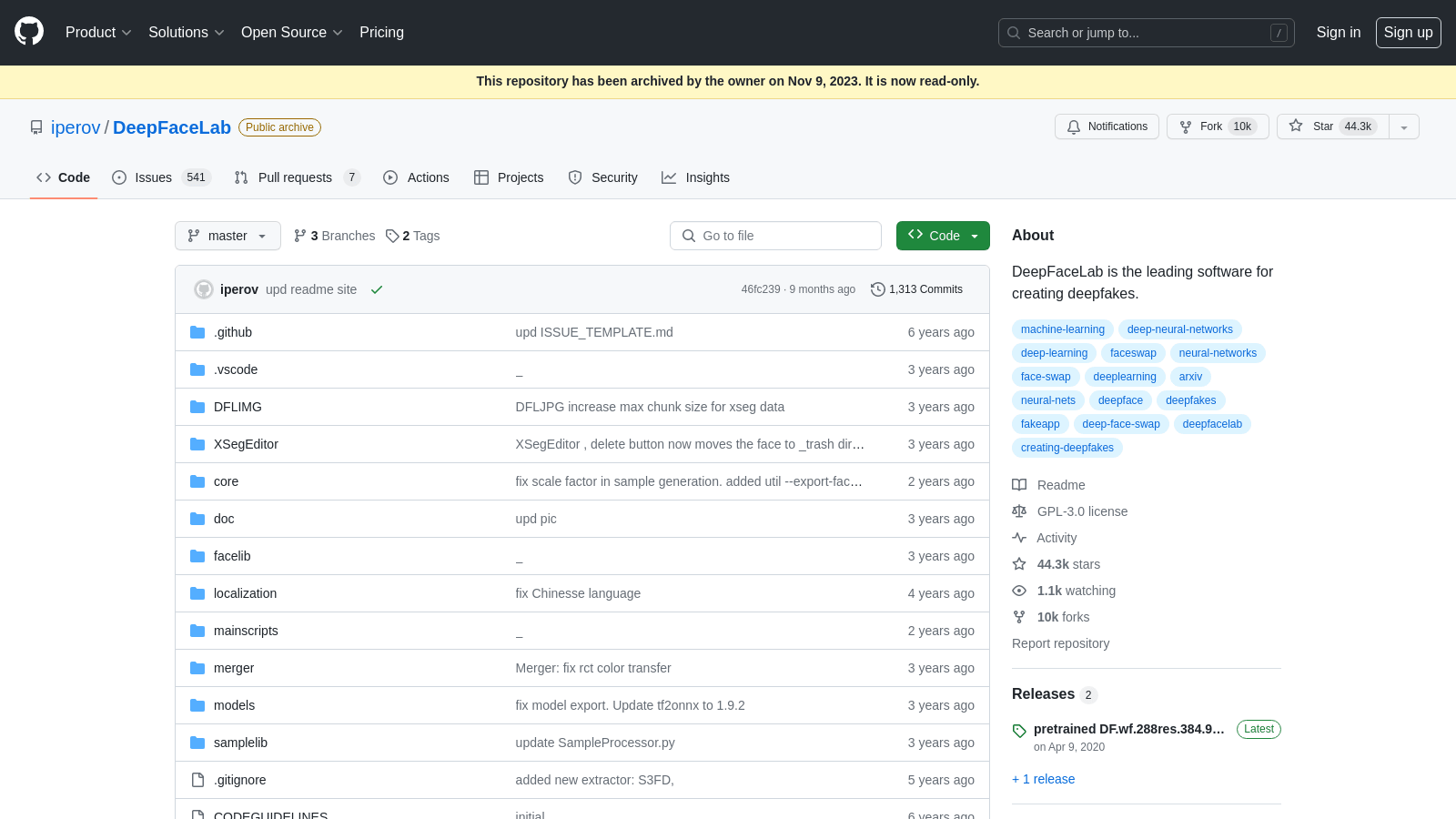Open the faceswap topic tag
Viewport: 1456px width, 819px height.
click(x=1133, y=353)
